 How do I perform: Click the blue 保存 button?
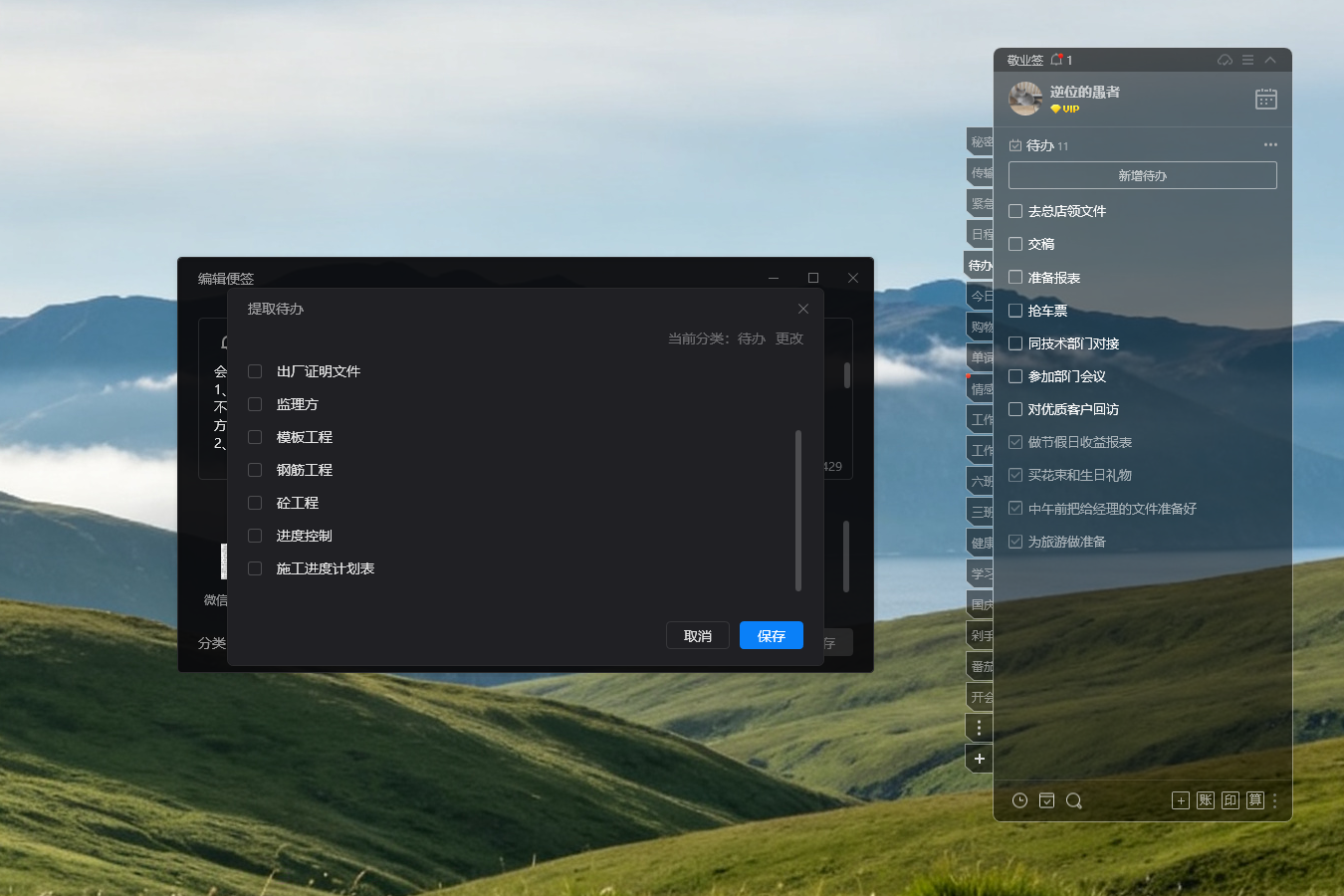tap(772, 635)
